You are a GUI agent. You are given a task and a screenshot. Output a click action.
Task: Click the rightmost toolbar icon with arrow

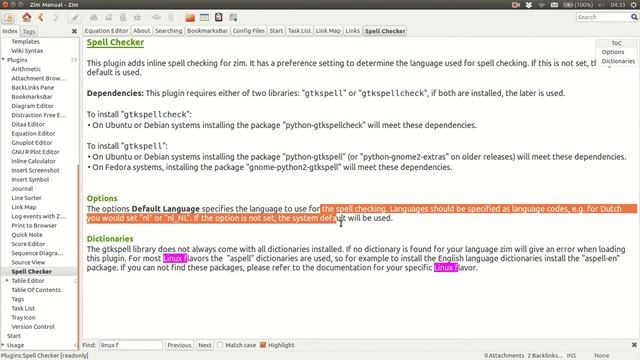tap(233, 17)
